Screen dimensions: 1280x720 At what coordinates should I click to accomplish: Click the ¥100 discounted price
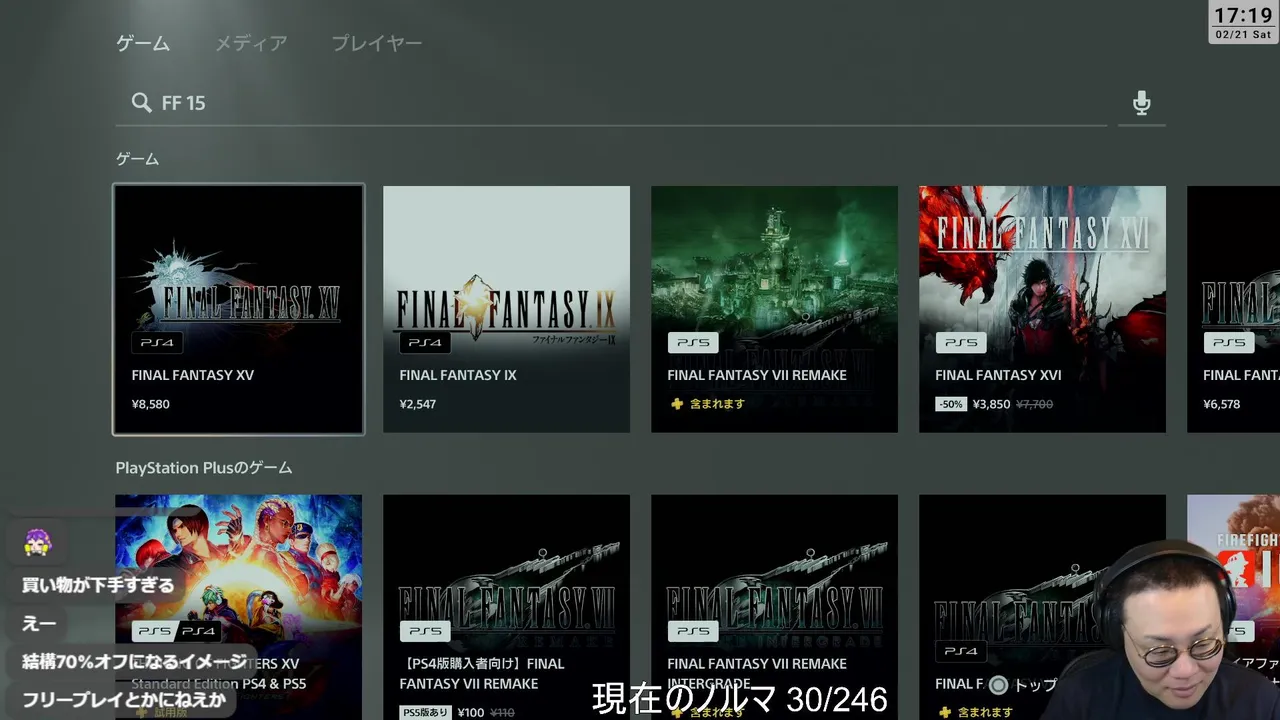click(x=471, y=713)
